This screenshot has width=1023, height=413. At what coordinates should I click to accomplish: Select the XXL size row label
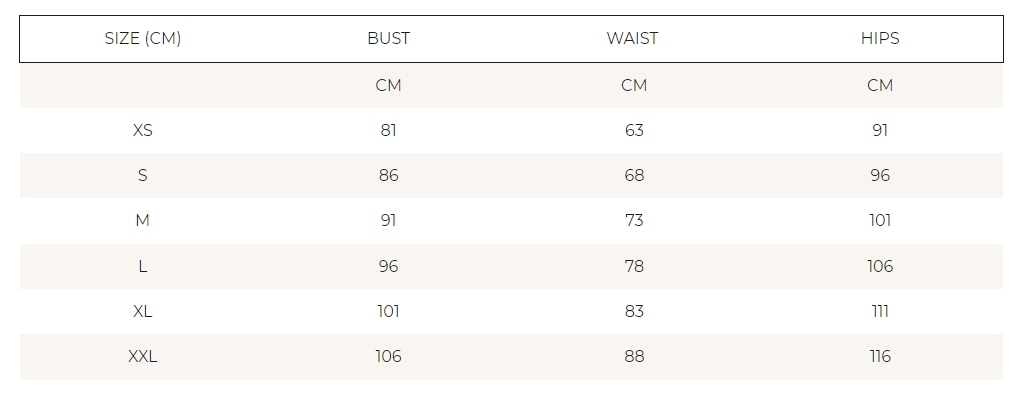point(142,356)
